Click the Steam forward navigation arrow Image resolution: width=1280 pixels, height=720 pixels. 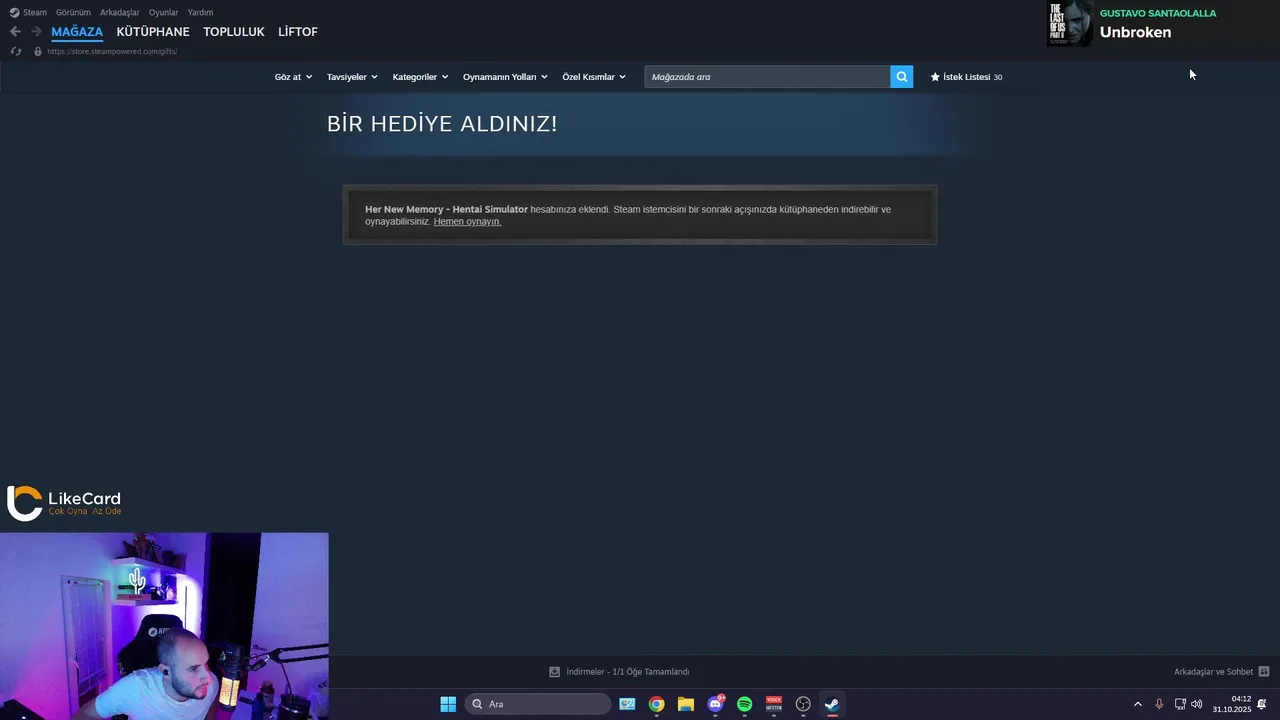36,32
